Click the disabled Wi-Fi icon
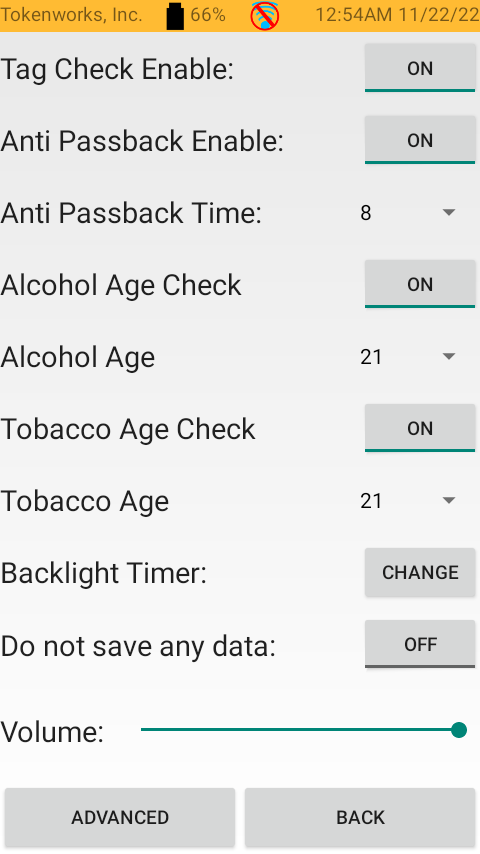Image resolution: width=480 pixels, height=854 pixels. click(265, 15)
